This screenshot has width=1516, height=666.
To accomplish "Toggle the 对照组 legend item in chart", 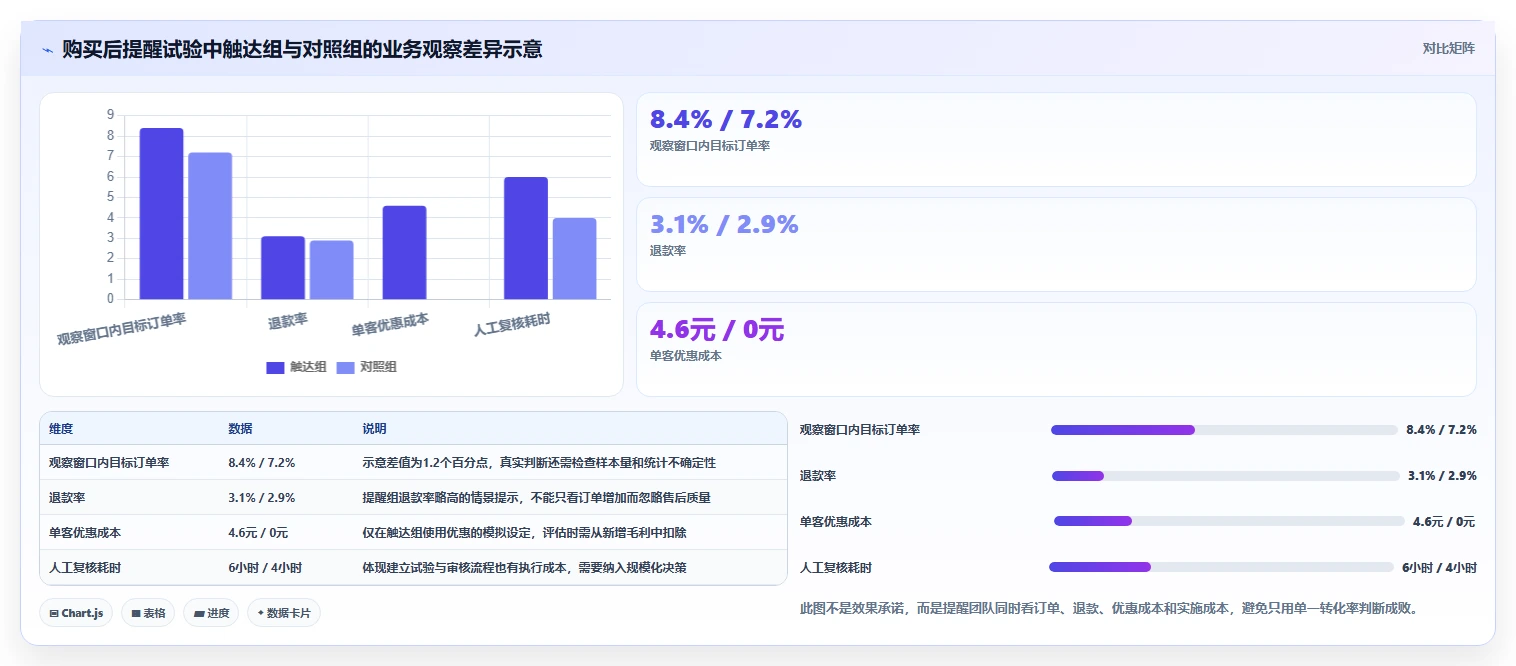I will (x=366, y=367).
